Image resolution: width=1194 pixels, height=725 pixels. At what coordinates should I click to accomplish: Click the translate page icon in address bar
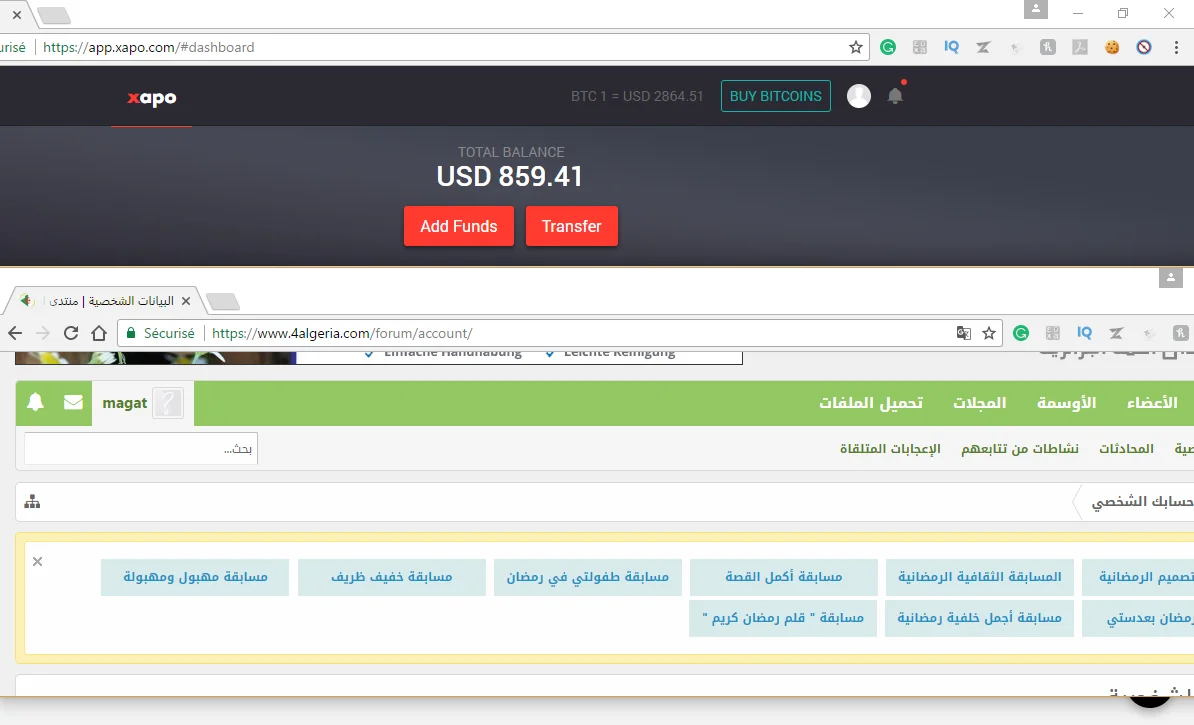click(963, 333)
